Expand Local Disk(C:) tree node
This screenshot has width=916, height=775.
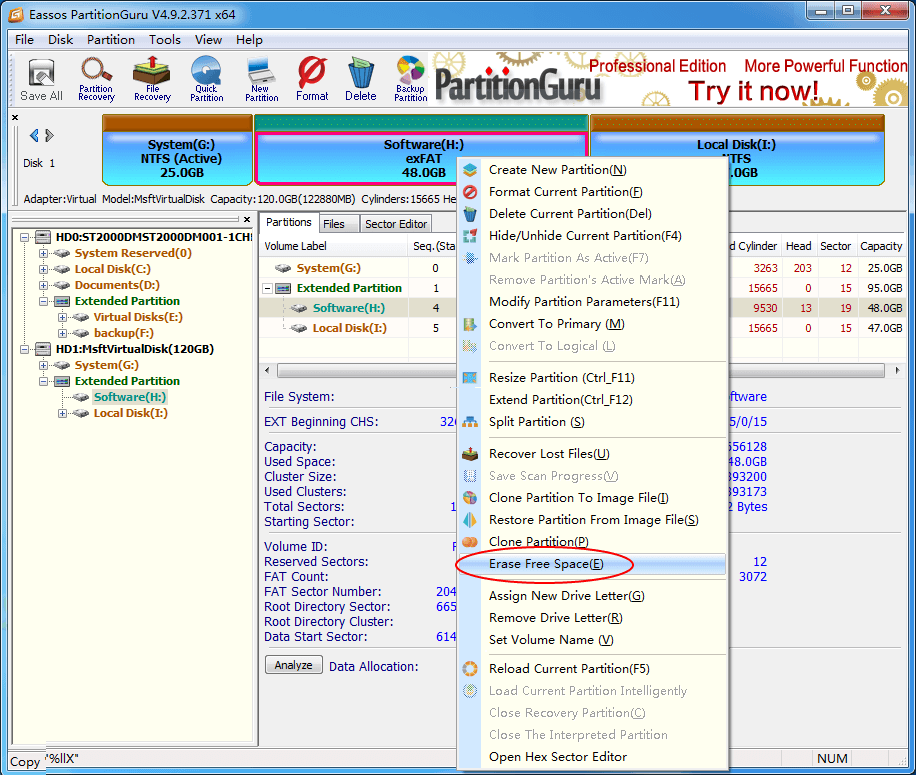click(x=43, y=269)
